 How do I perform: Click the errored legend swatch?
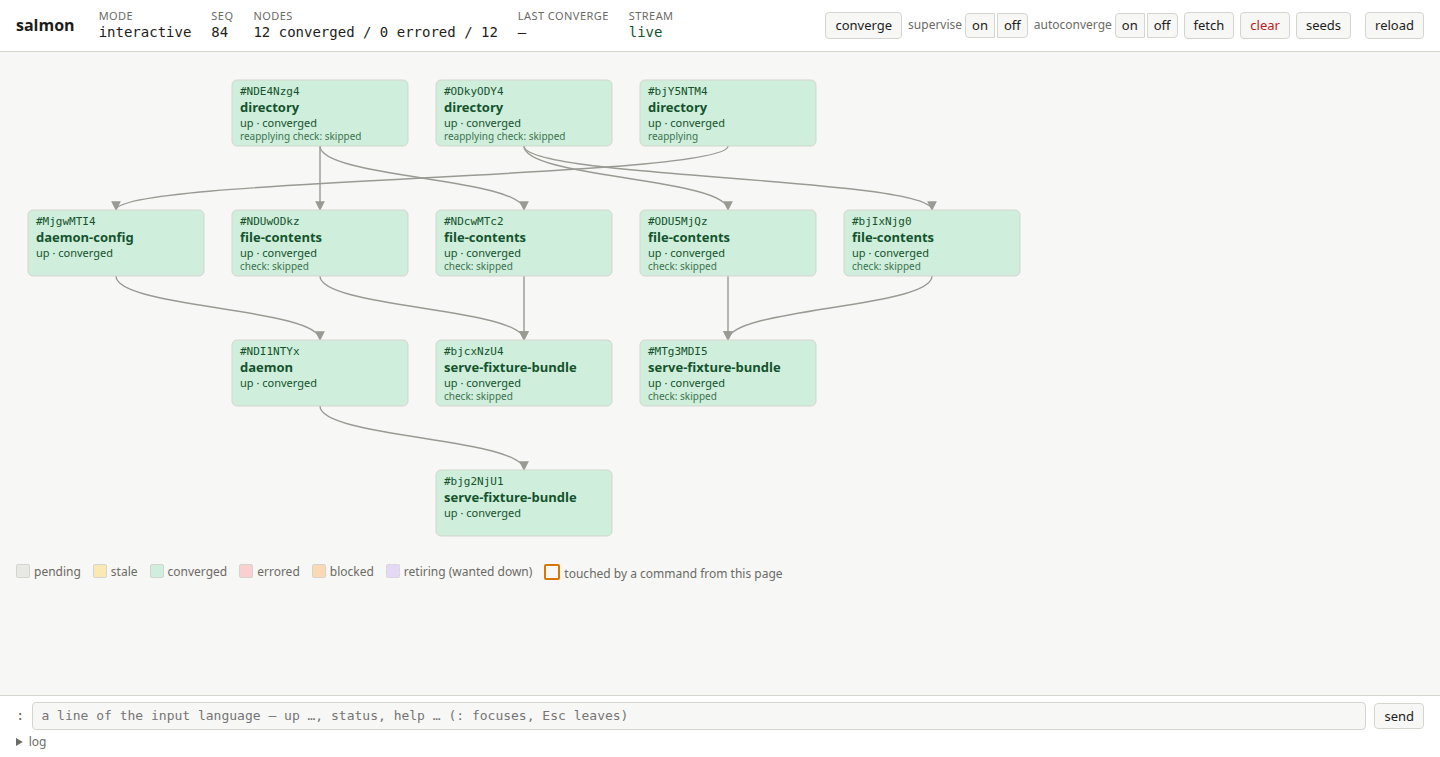point(246,572)
